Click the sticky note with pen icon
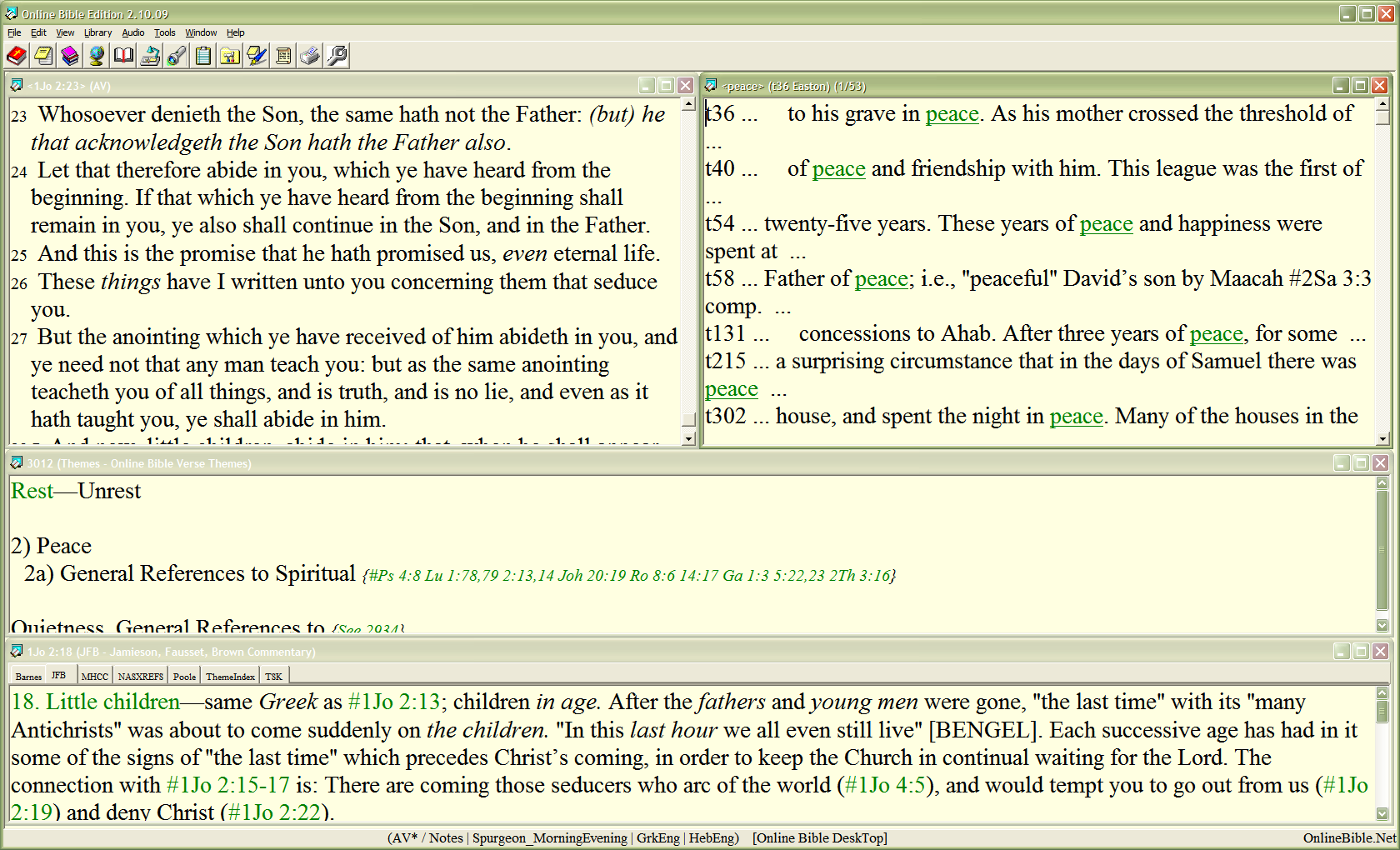Image resolution: width=1400 pixels, height=850 pixels. [x=257, y=56]
